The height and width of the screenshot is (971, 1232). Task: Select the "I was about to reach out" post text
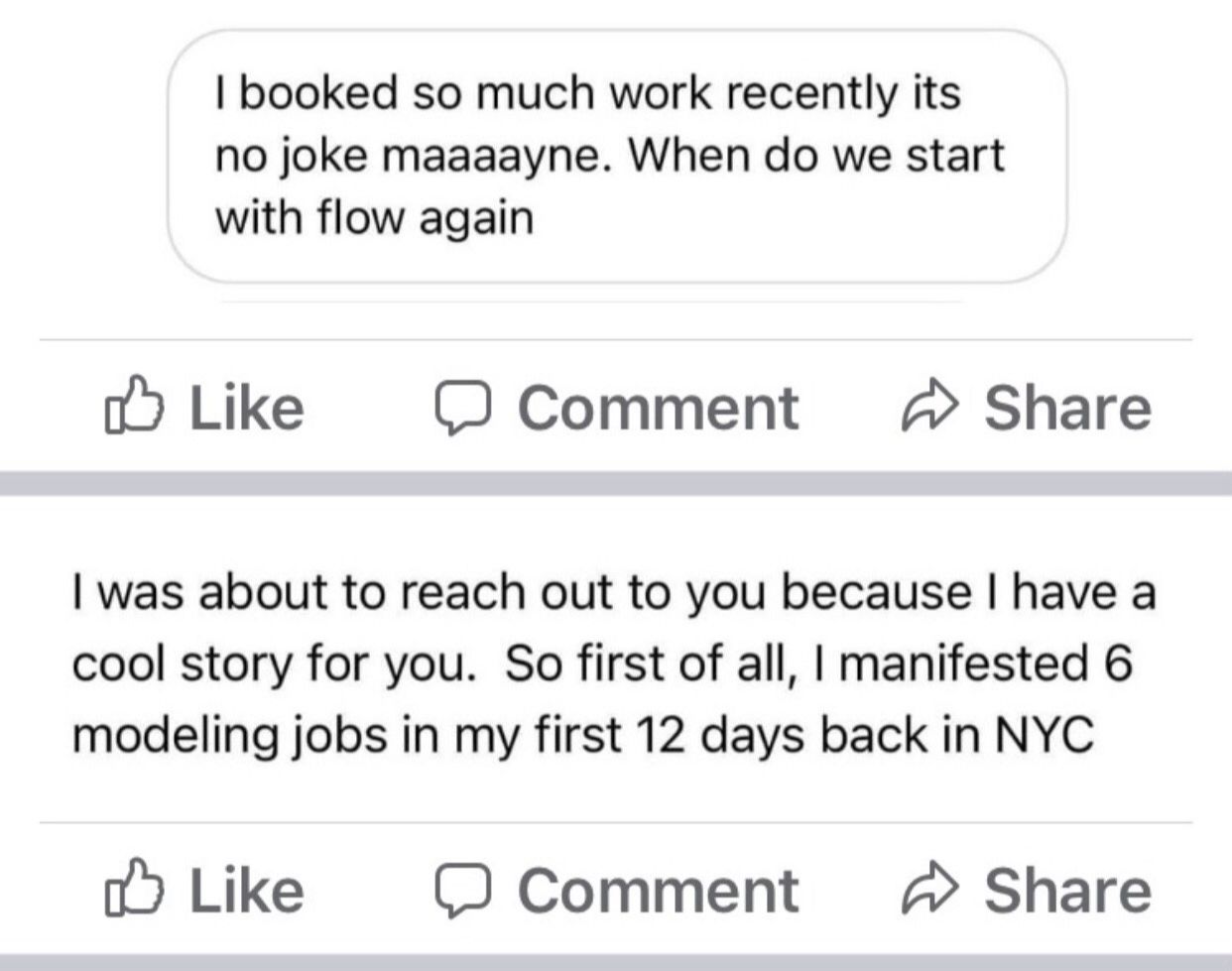613,592
